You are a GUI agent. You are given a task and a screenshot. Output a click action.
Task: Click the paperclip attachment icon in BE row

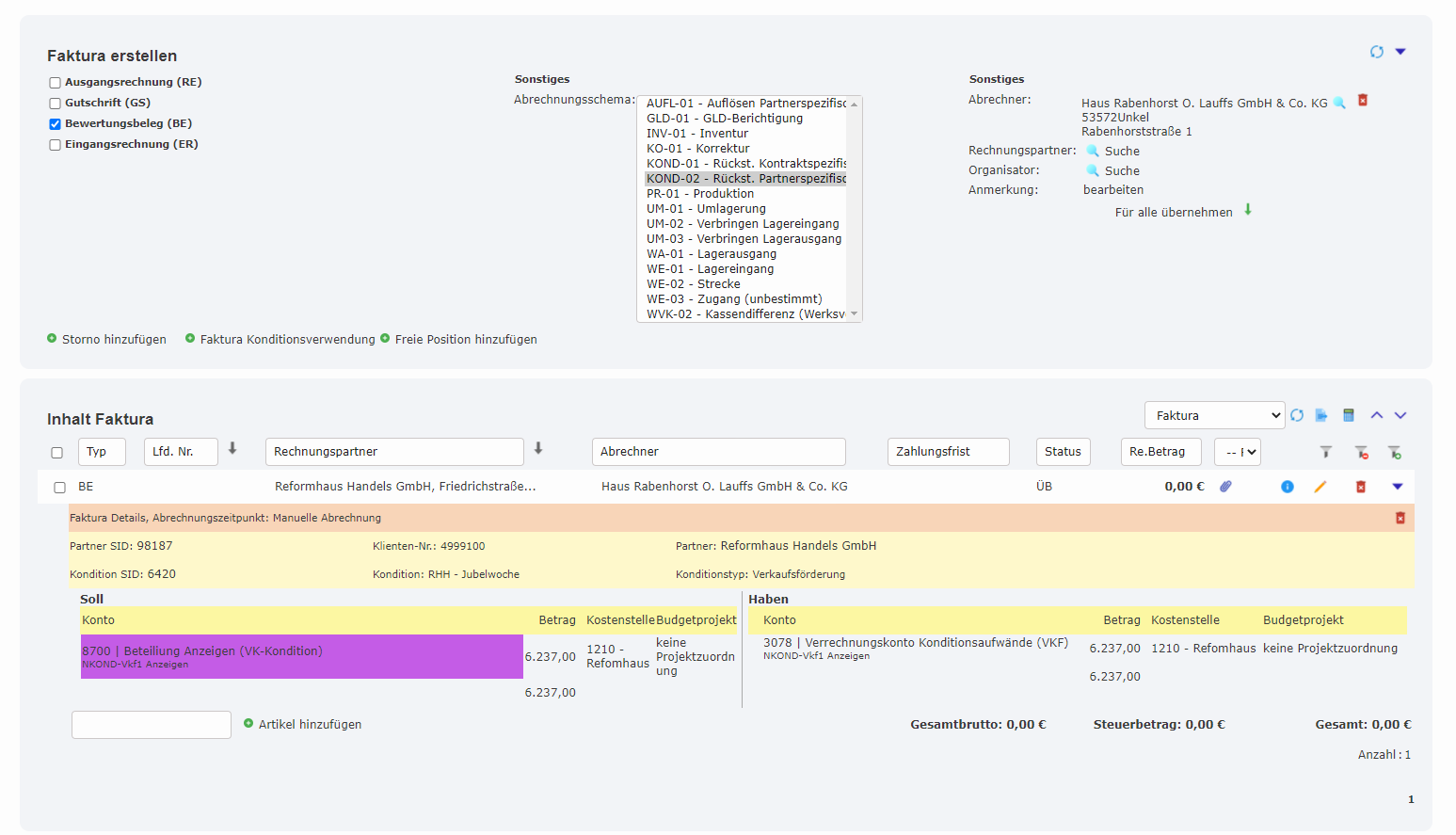coord(1225,487)
